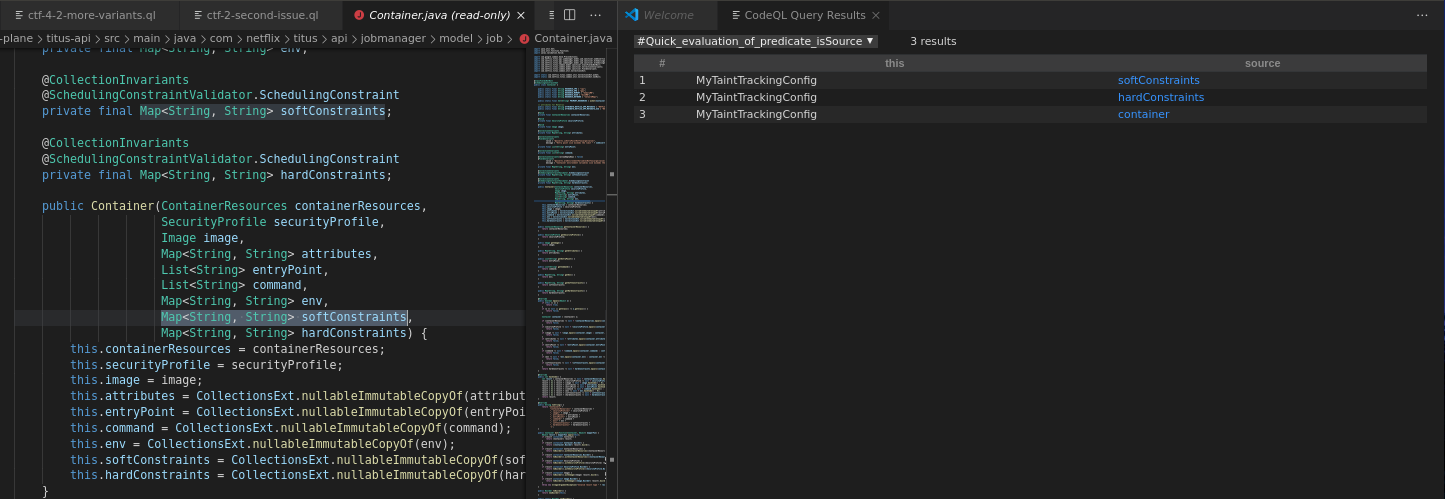Click the '3 results' count label
The width and height of the screenshot is (1445, 499).
click(933, 41)
